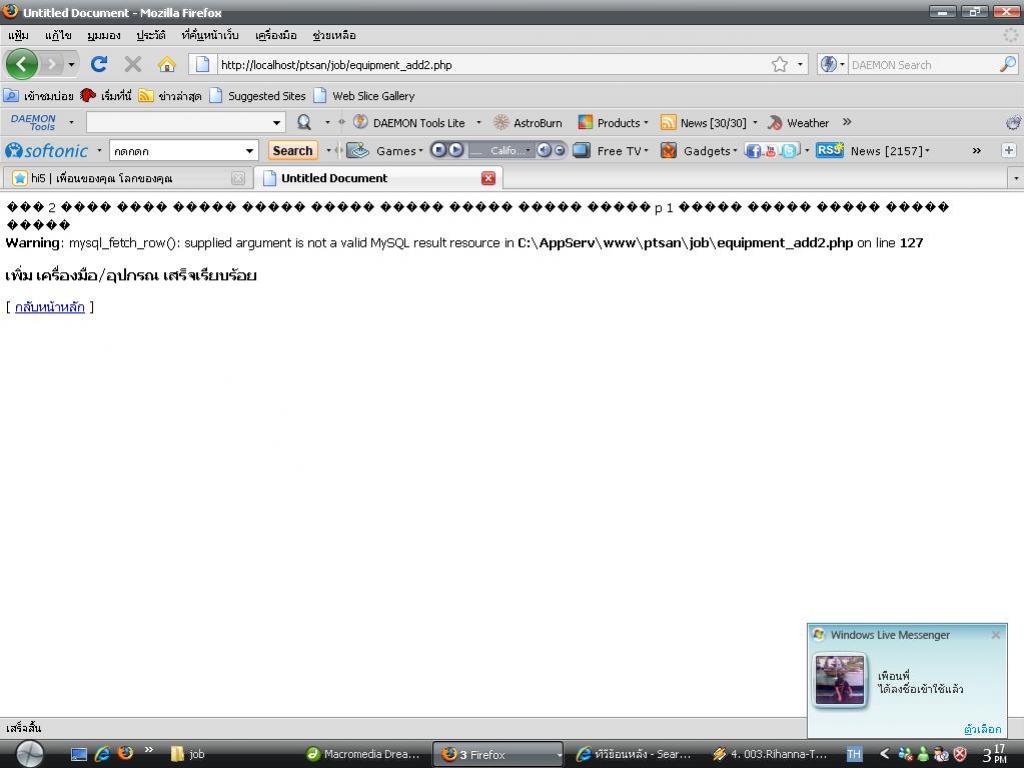
Task: Click the orange Search button on softonic toolbar
Action: pos(293,151)
